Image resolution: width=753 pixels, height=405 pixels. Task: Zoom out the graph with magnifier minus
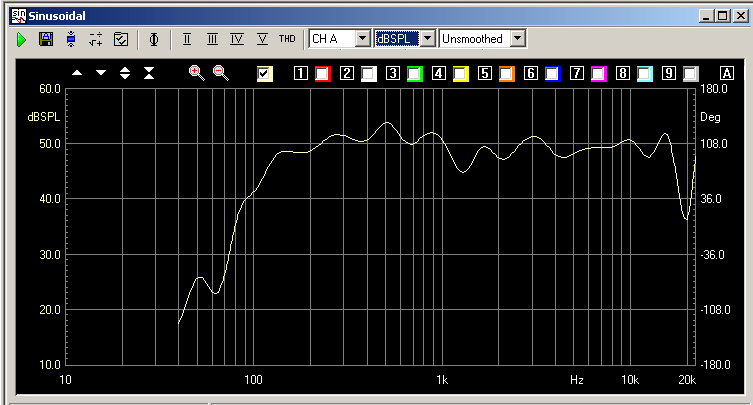pyautogui.click(x=220, y=73)
